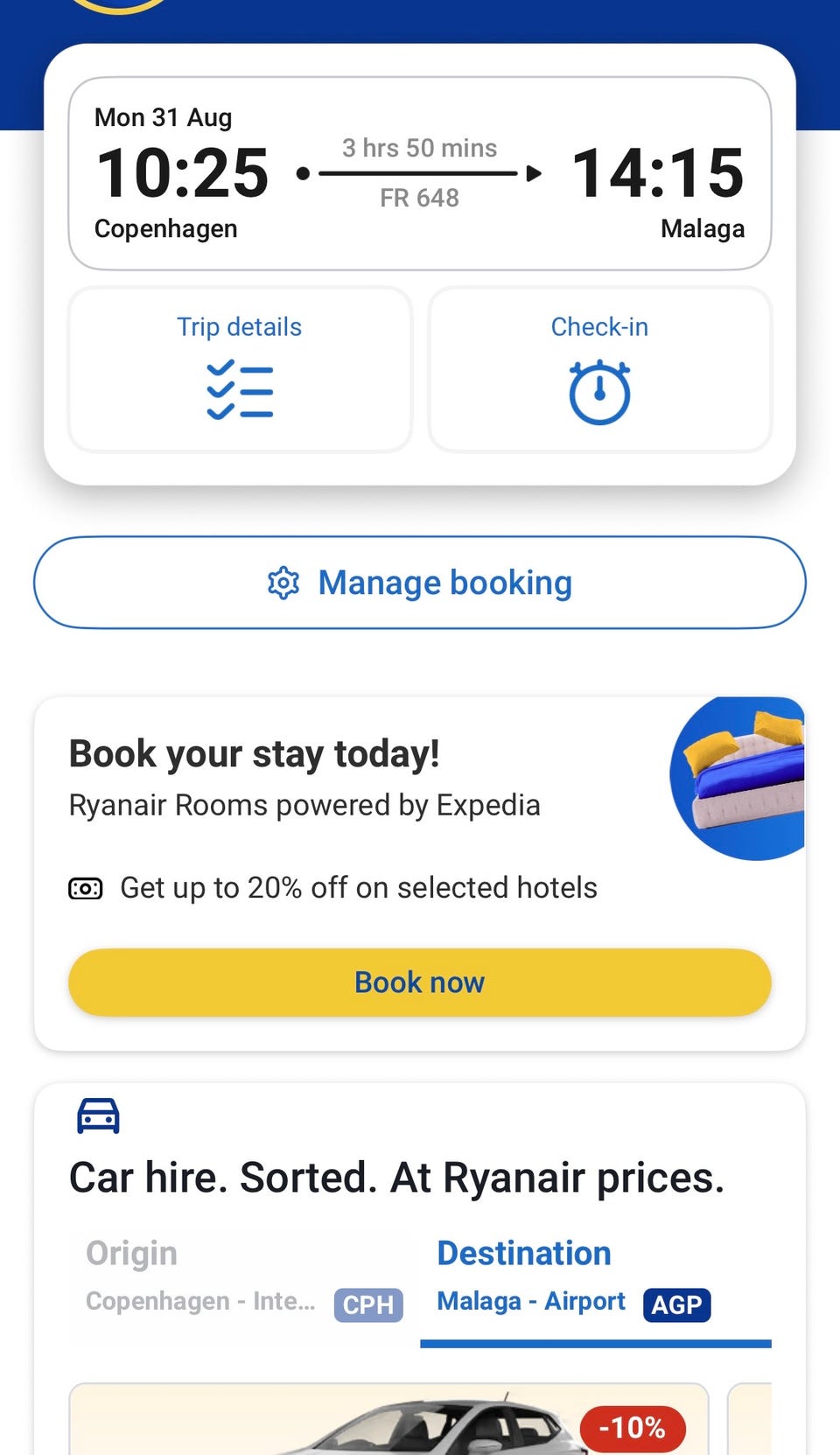Open Manage booking

420,583
